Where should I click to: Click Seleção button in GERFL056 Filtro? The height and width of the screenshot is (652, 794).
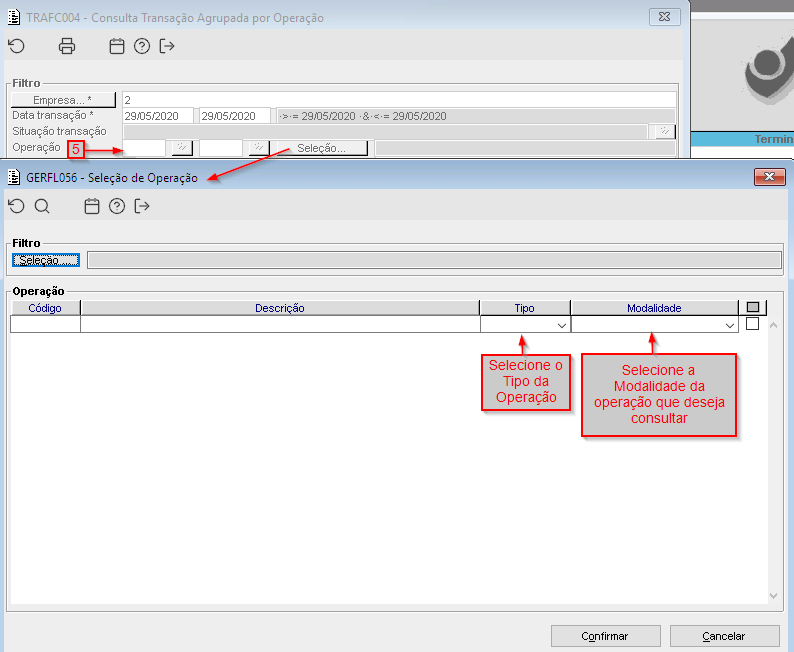point(46,260)
